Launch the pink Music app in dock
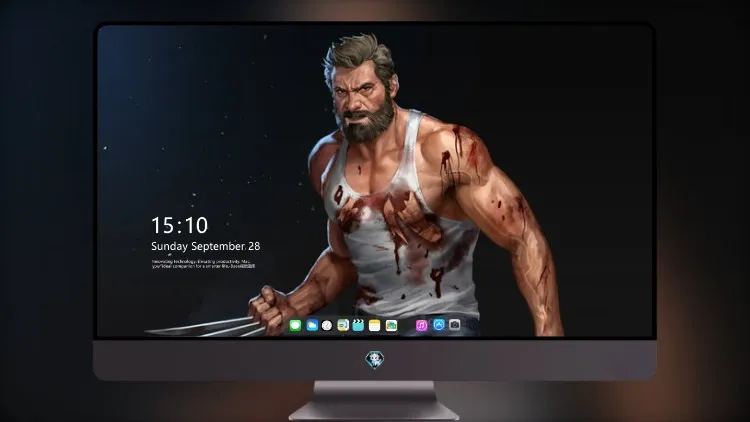 (421, 325)
